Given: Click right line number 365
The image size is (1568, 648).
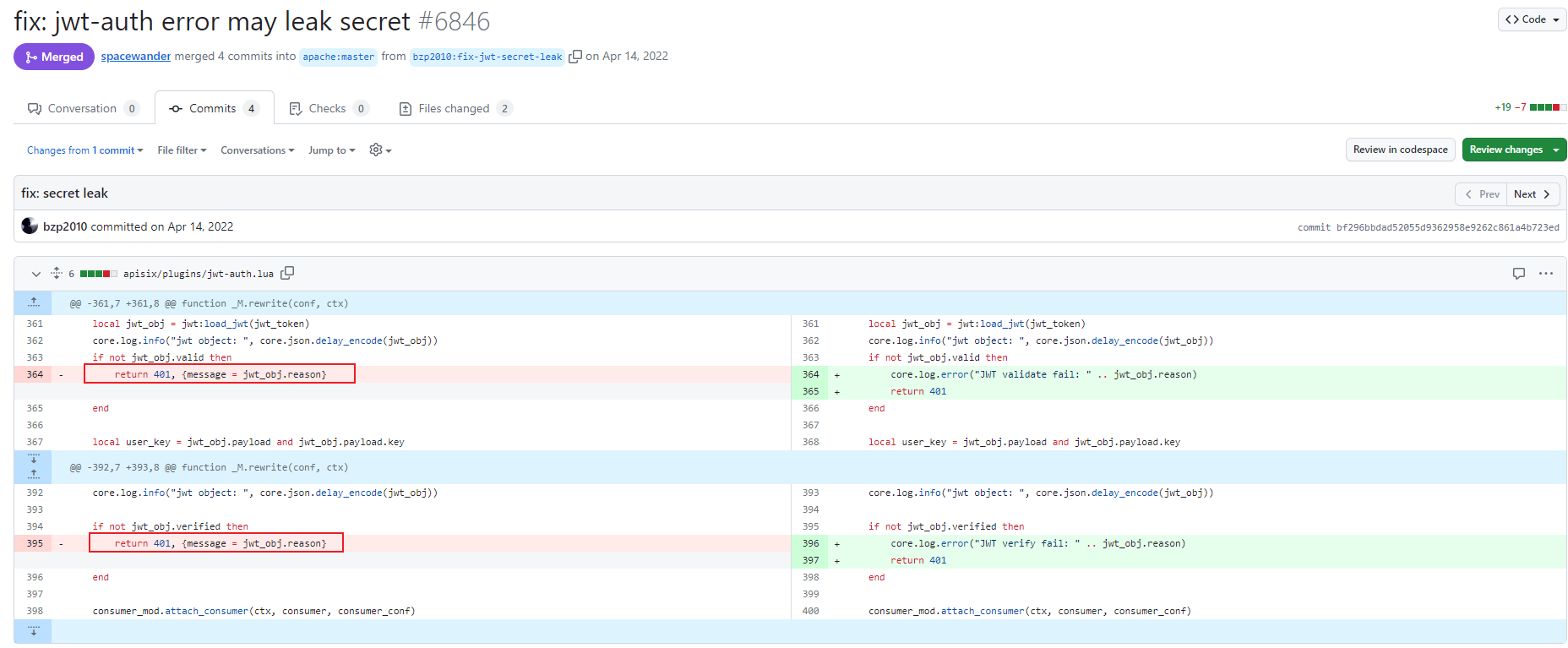Looking at the screenshot, I should 811,391.
